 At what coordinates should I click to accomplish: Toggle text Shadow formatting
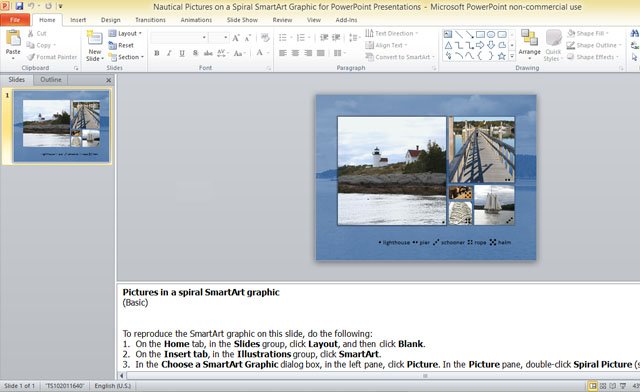[195, 53]
